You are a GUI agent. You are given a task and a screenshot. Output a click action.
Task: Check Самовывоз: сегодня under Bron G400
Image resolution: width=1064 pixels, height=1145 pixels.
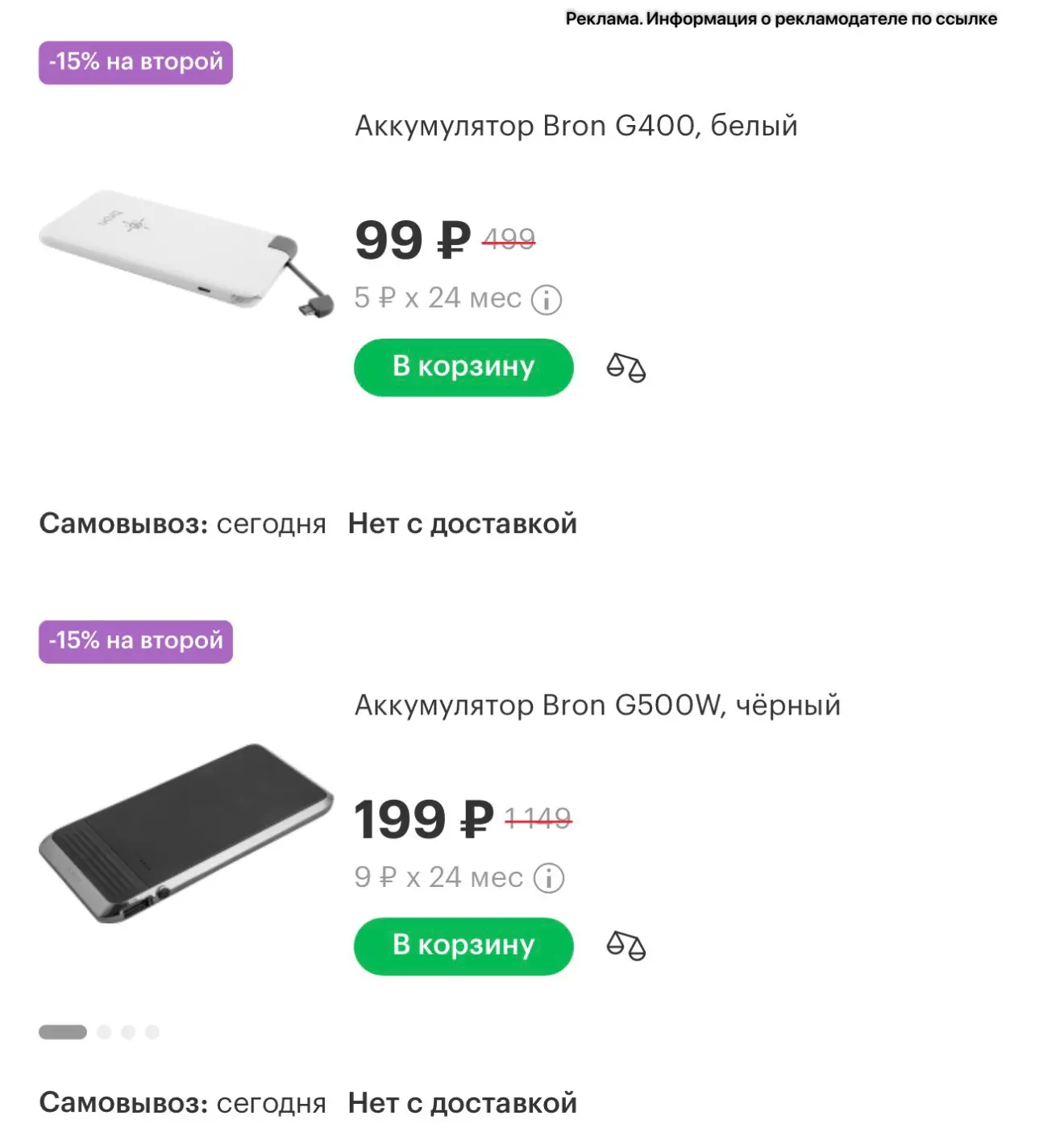[x=182, y=524]
